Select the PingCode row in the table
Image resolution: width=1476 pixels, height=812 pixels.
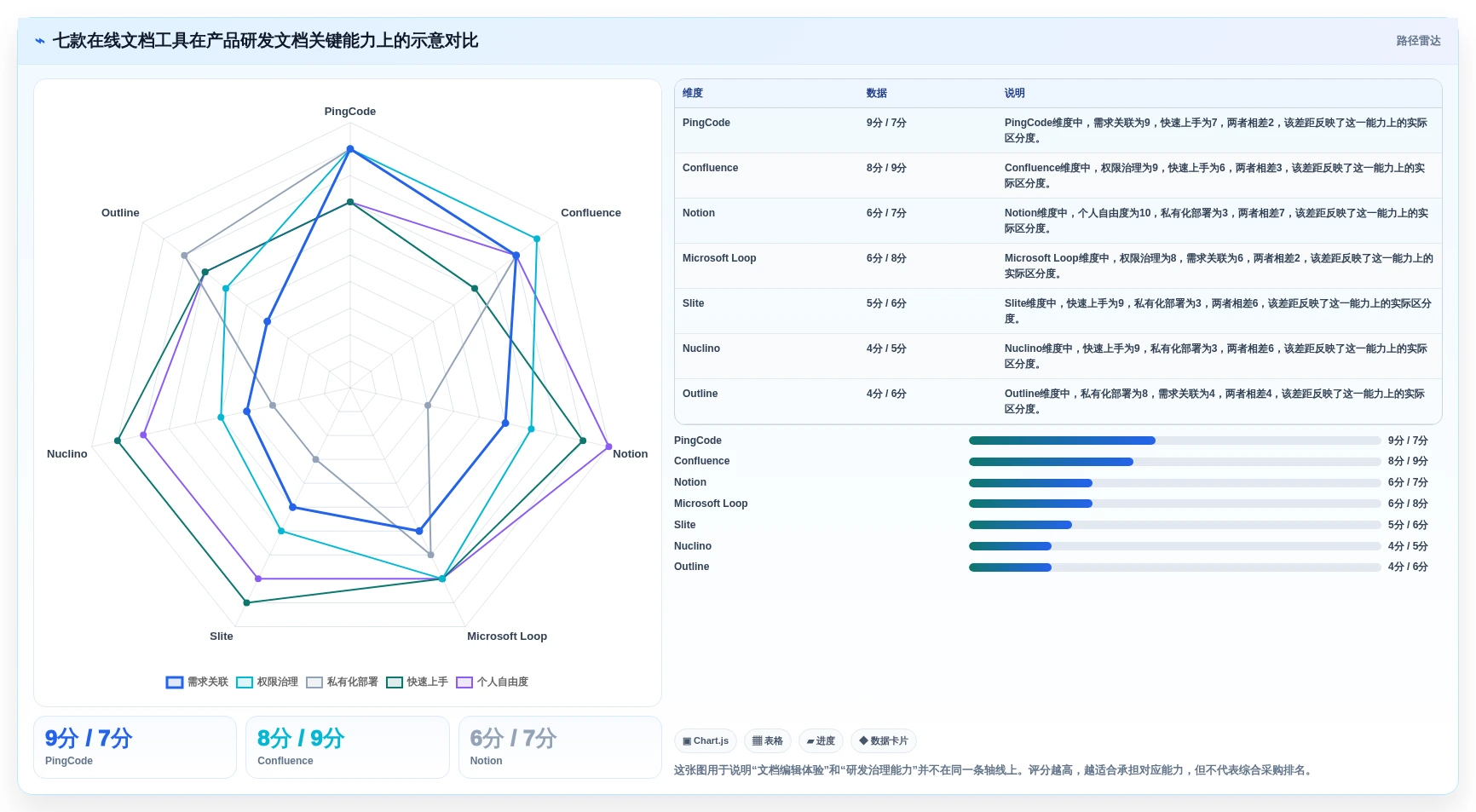click(x=1058, y=130)
